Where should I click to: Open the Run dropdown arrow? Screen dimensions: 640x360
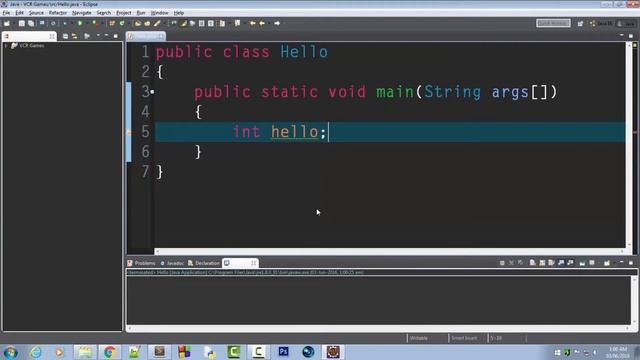tap(86, 24)
